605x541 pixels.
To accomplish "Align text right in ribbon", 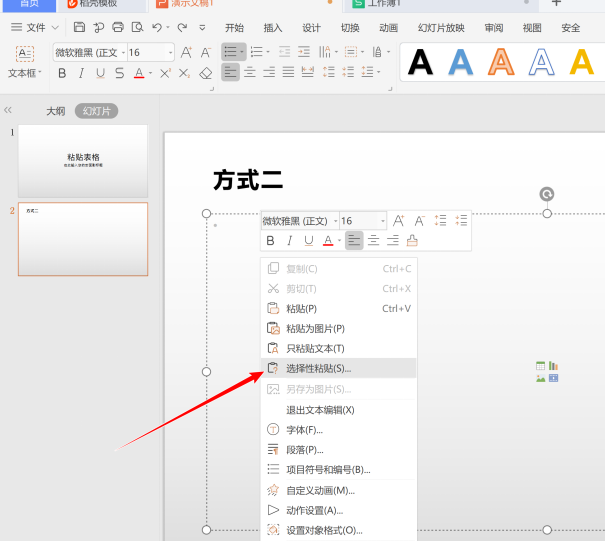I will click(x=269, y=72).
